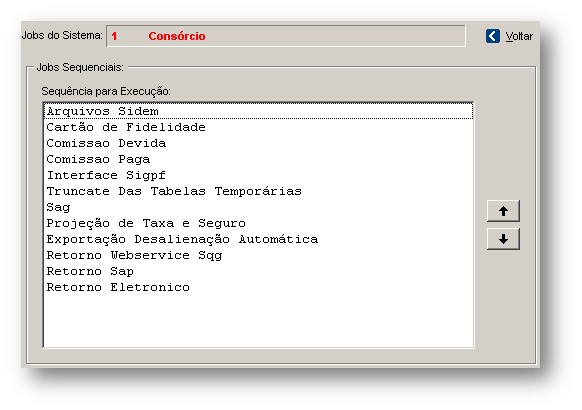This screenshot has height=410, width=582.
Task: Select Exportação Desalienação Automática job
Action: coord(258,239)
